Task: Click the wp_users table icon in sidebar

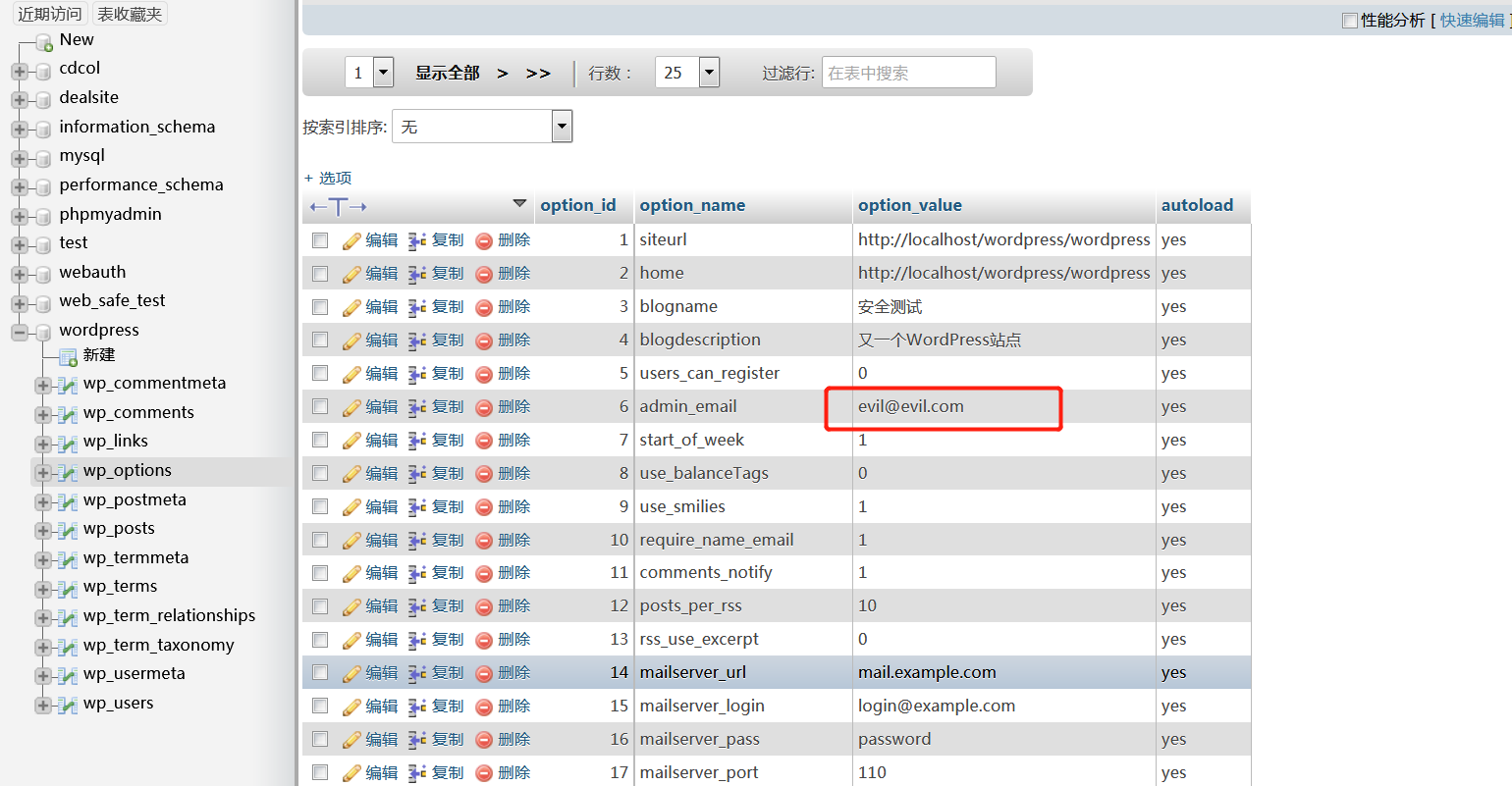Action: (67, 705)
